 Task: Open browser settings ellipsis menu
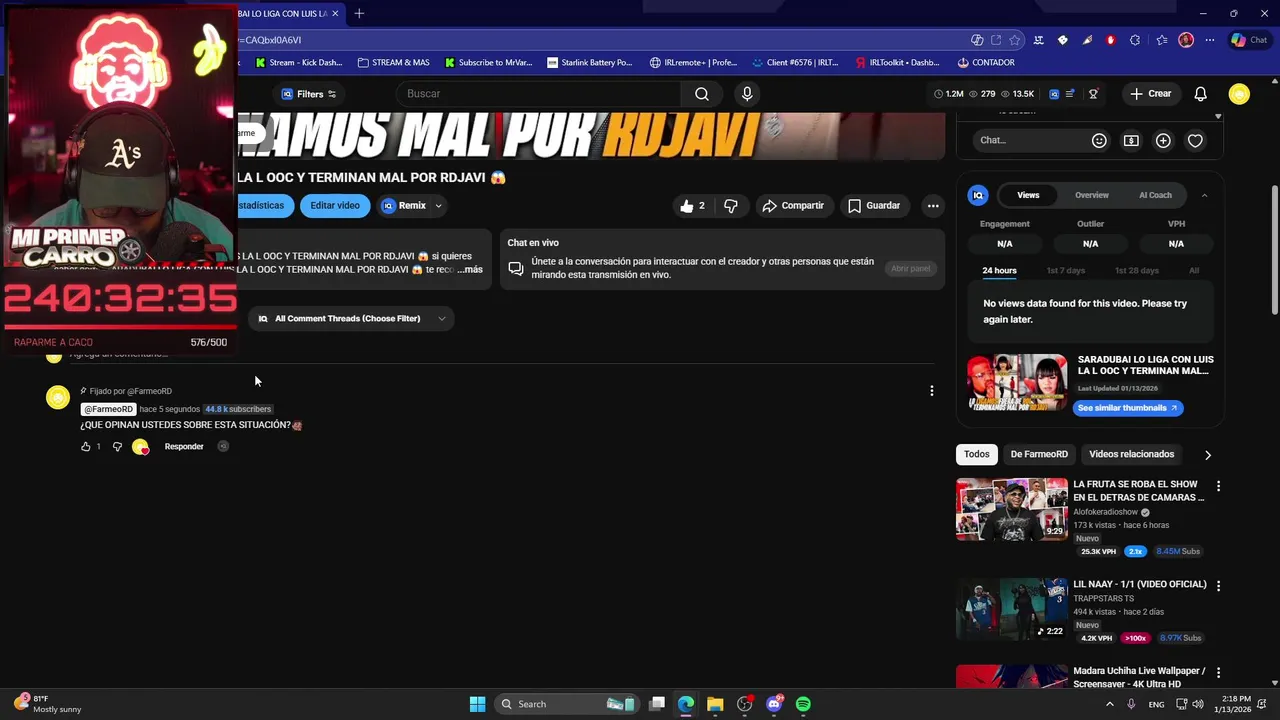pyautogui.click(x=1210, y=40)
